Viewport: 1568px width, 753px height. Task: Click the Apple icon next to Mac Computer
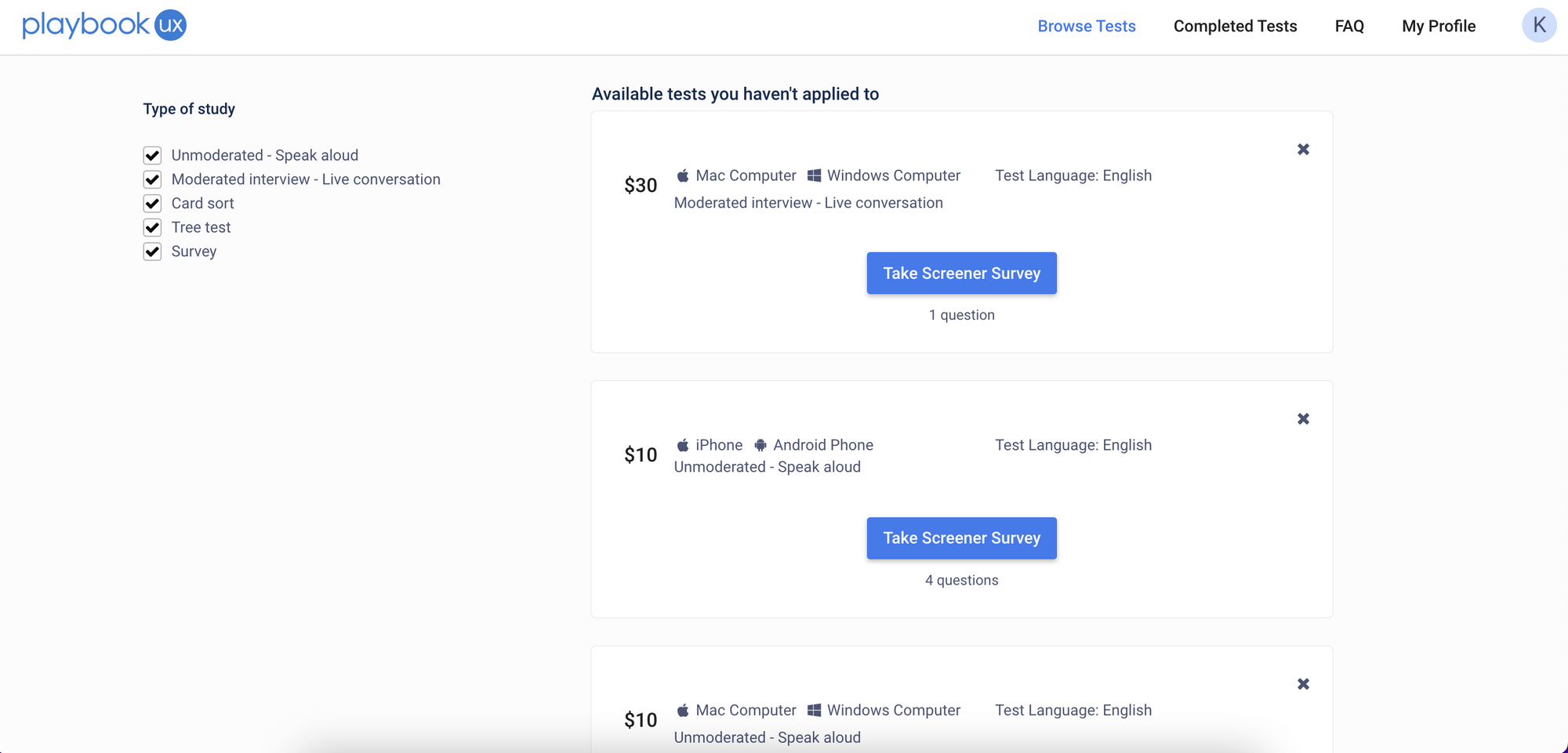pyautogui.click(x=683, y=176)
